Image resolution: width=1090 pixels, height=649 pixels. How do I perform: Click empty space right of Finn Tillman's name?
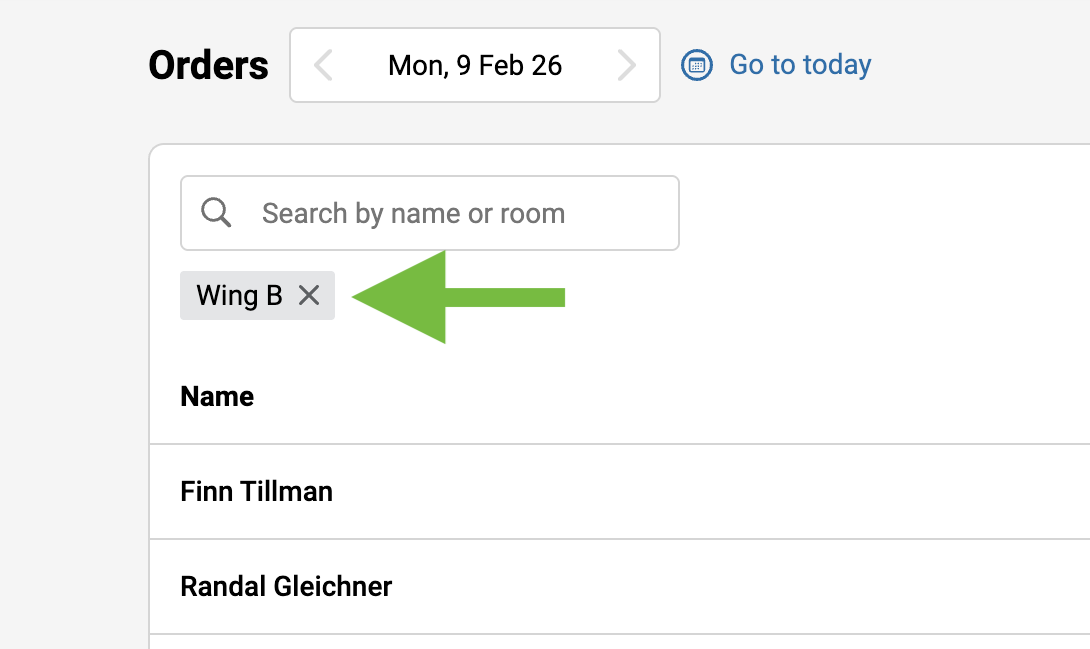click(700, 492)
